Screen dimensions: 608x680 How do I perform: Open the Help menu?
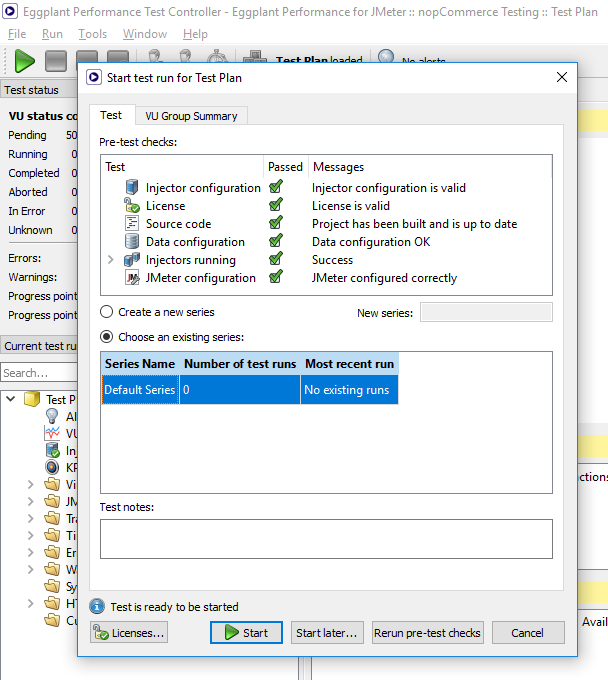195,34
